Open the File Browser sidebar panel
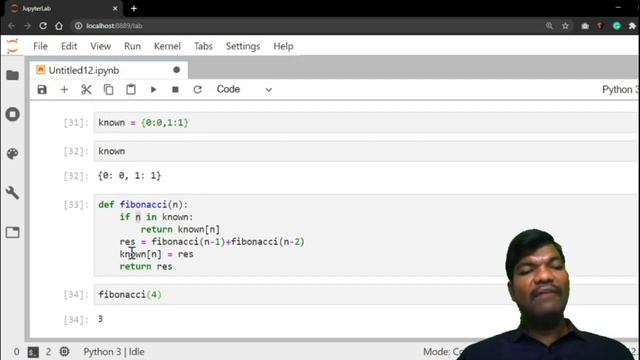The width and height of the screenshot is (640, 360). [x=13, y=75]
